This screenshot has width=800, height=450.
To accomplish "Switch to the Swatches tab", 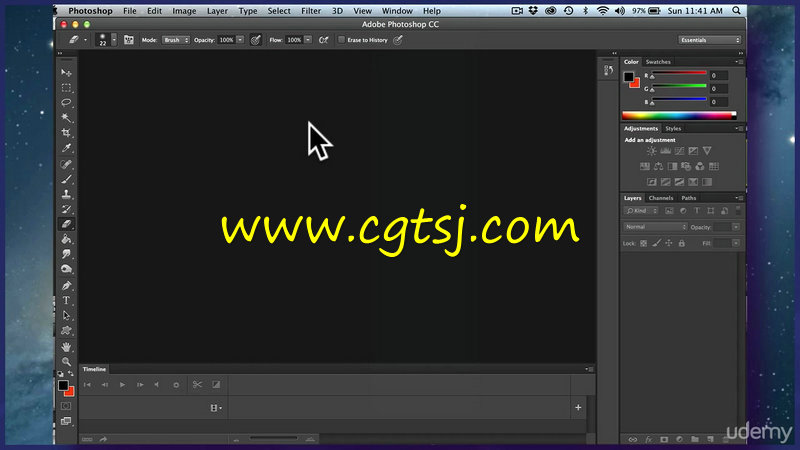I will pyautogui.click(x=658, y=62).
